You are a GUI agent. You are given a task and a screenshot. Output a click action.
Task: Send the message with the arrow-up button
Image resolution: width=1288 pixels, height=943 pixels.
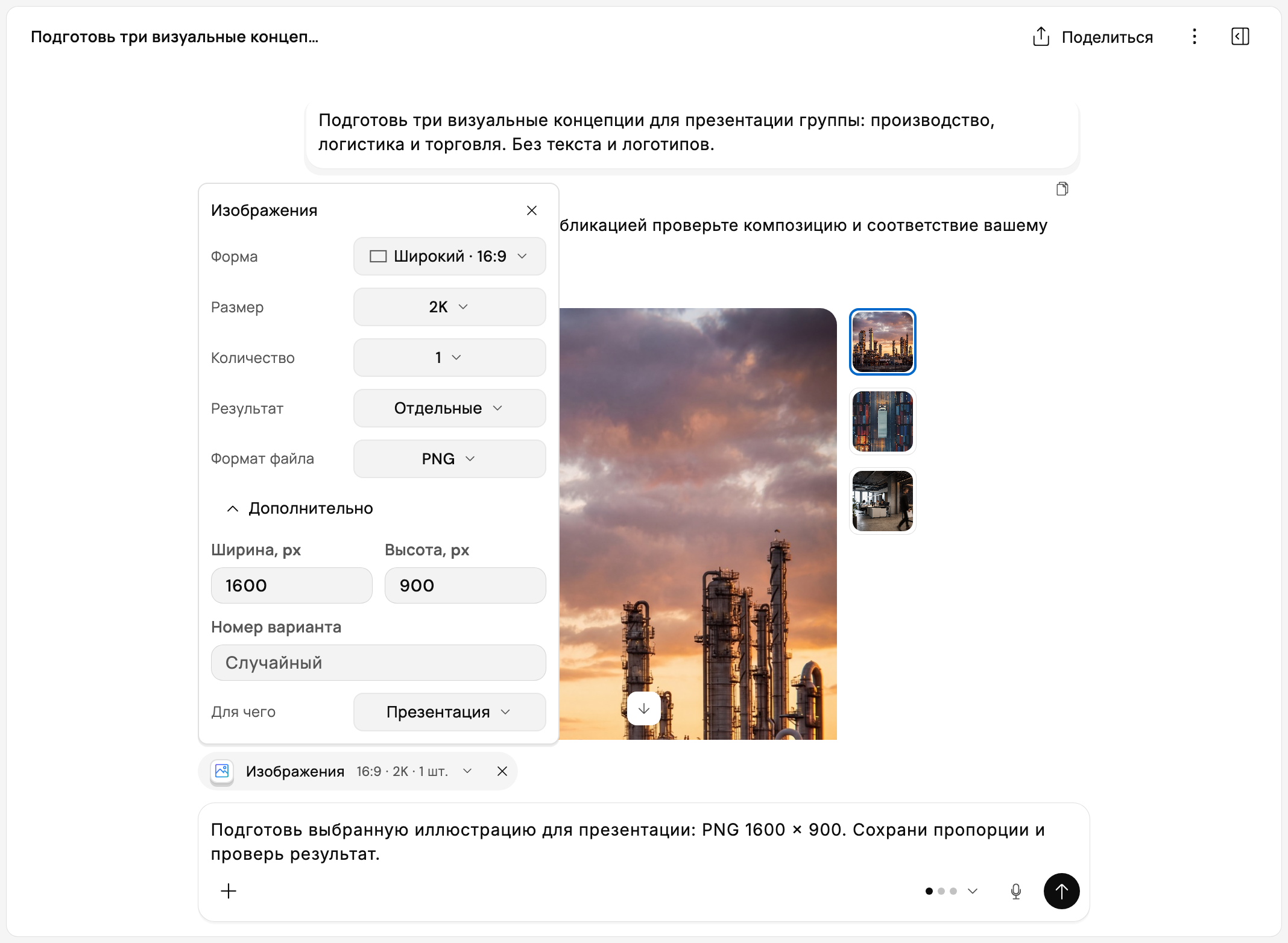1061,891
